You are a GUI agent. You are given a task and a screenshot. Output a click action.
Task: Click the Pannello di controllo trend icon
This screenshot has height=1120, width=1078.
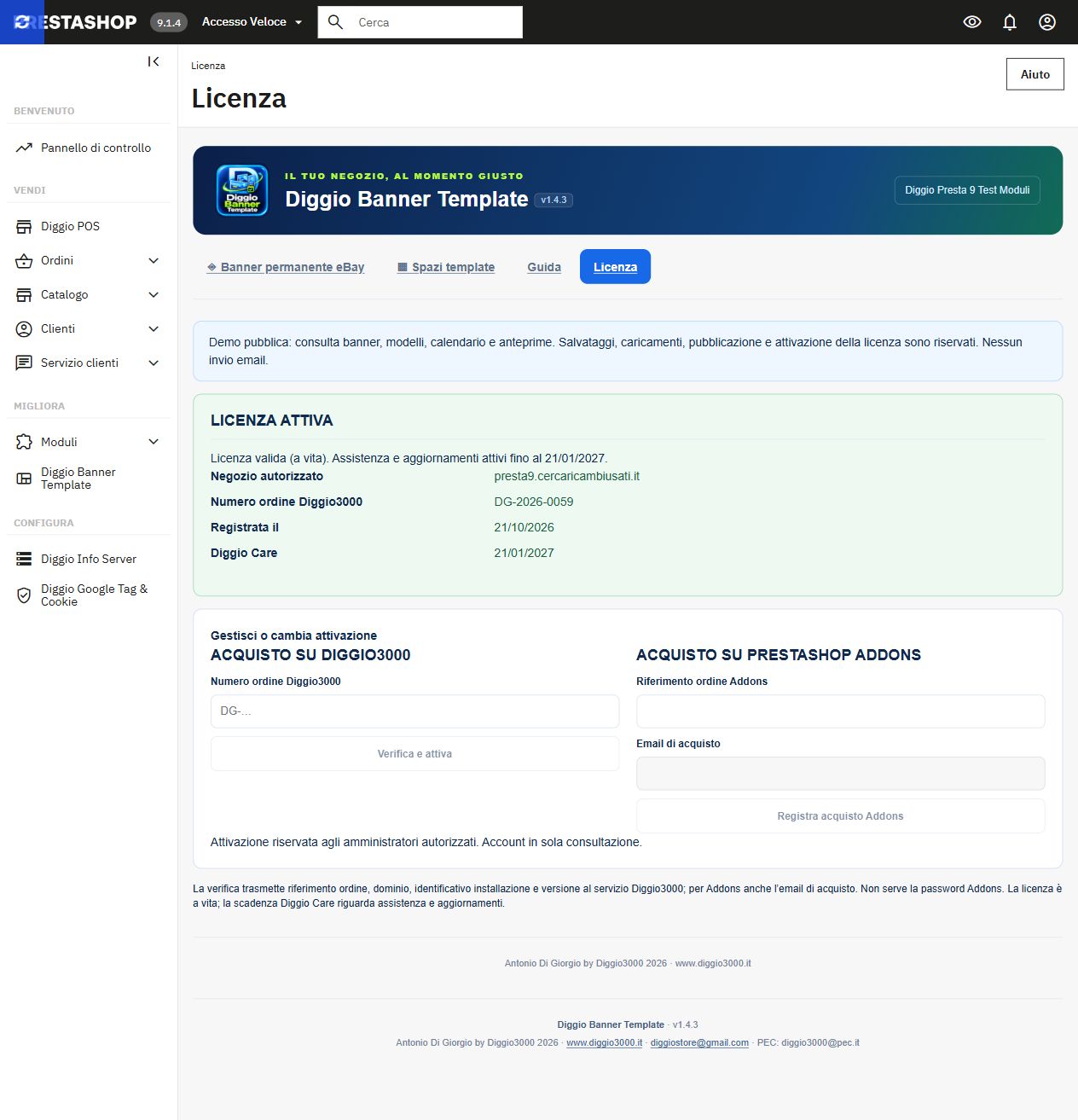pyautogui.click(x=24, y=148)
